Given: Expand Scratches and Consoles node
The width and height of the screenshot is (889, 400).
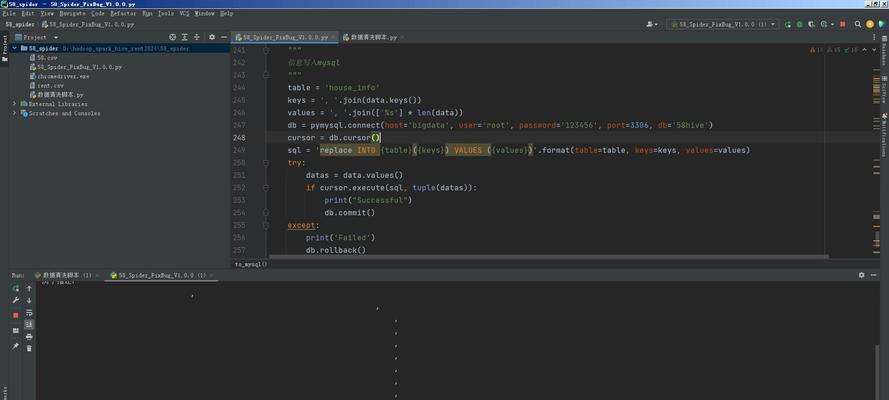Looking at the screenshot, I should coord(14,113).
